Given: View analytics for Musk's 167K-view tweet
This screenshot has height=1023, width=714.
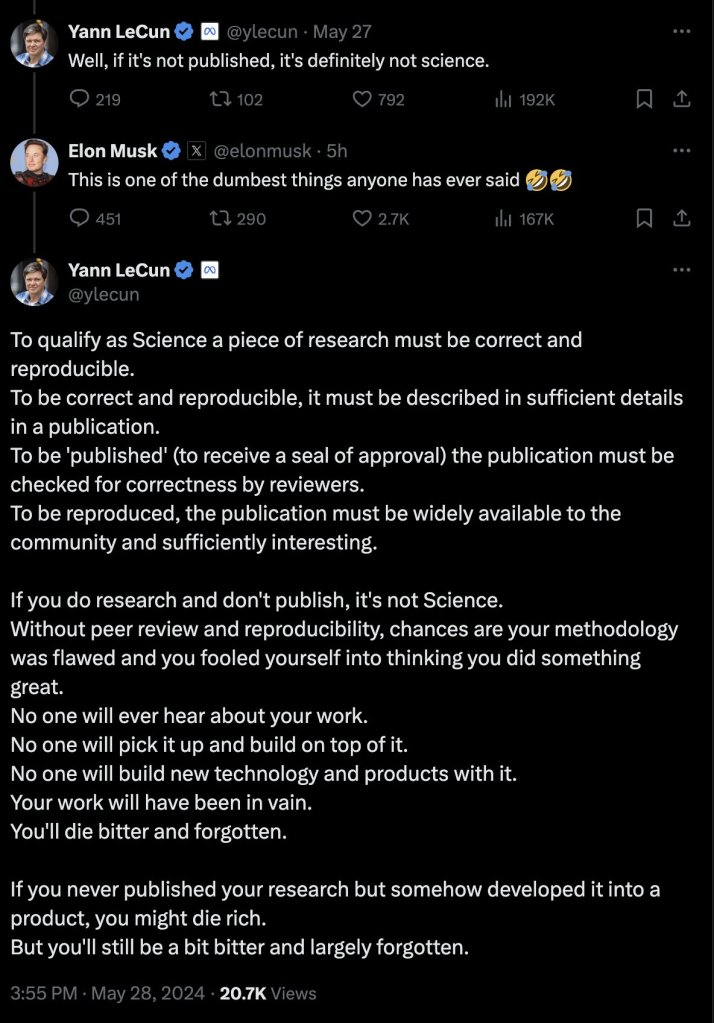Looking at the screenshot, I should tap(504, 218).
